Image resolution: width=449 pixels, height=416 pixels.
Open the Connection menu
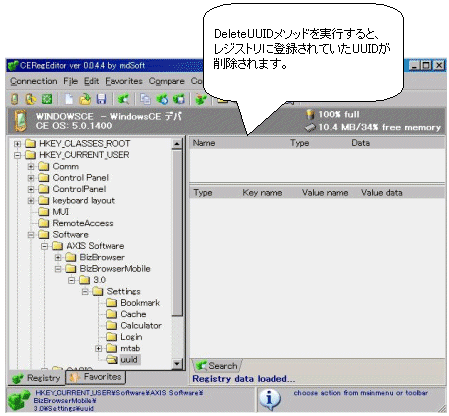[34, 81]
